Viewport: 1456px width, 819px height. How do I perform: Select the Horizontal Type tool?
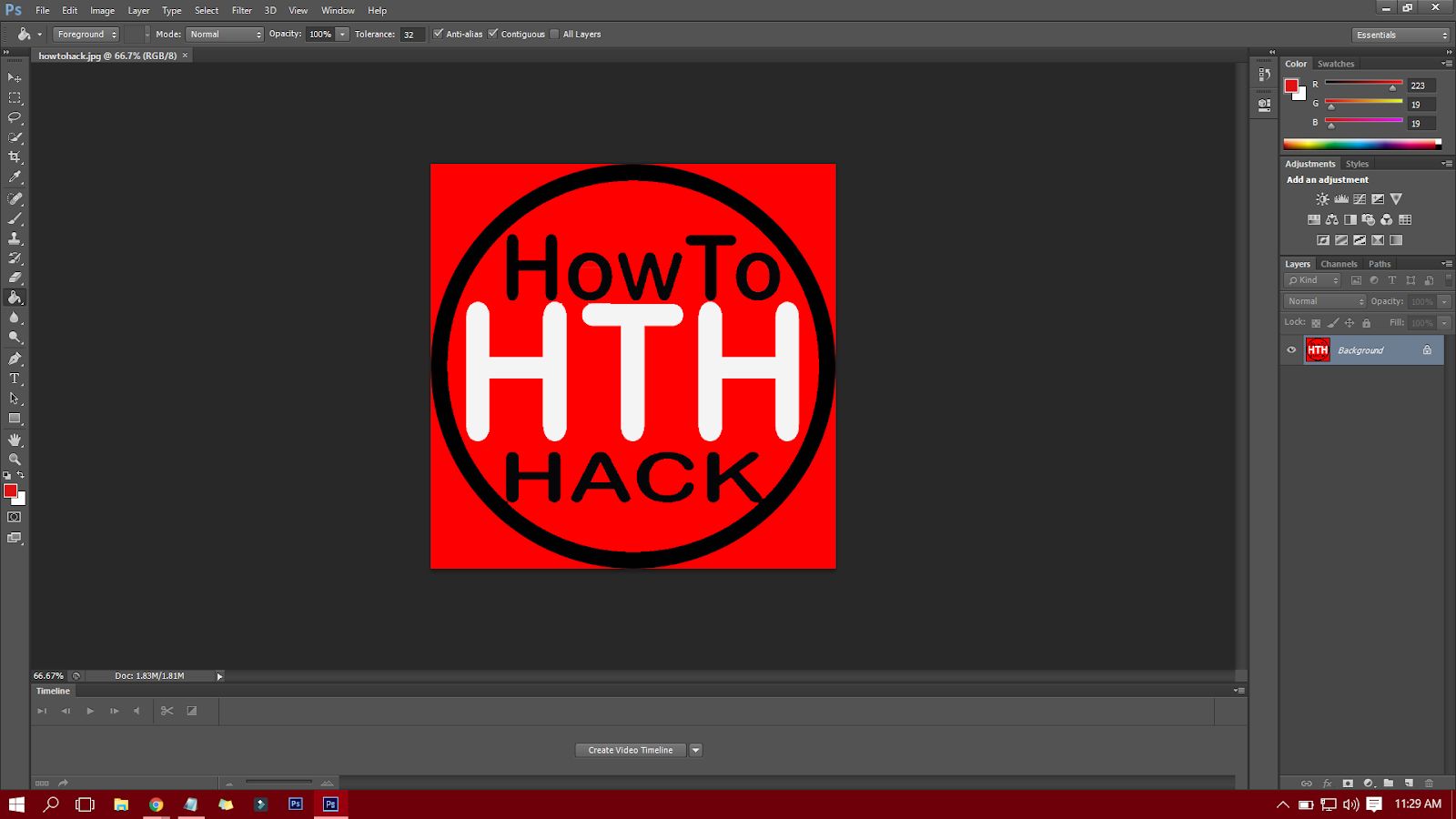point(15,379)
